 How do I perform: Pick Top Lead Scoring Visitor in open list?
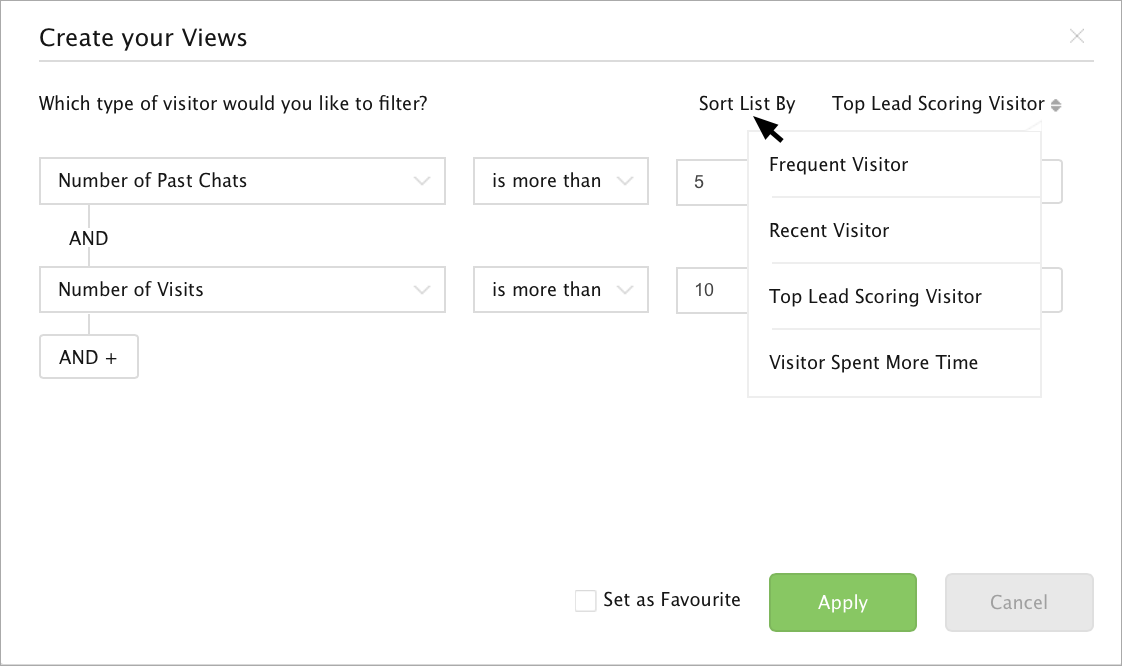coord(875,297)
